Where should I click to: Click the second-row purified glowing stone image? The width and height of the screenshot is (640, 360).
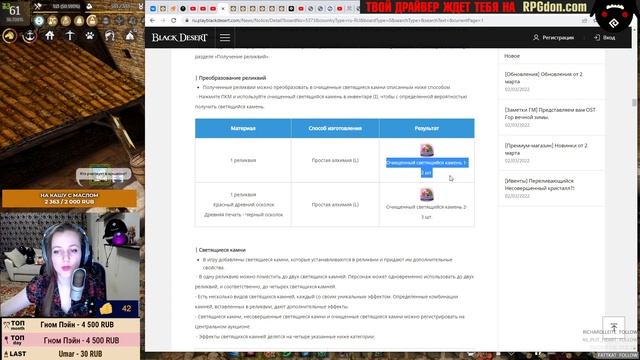427,194
